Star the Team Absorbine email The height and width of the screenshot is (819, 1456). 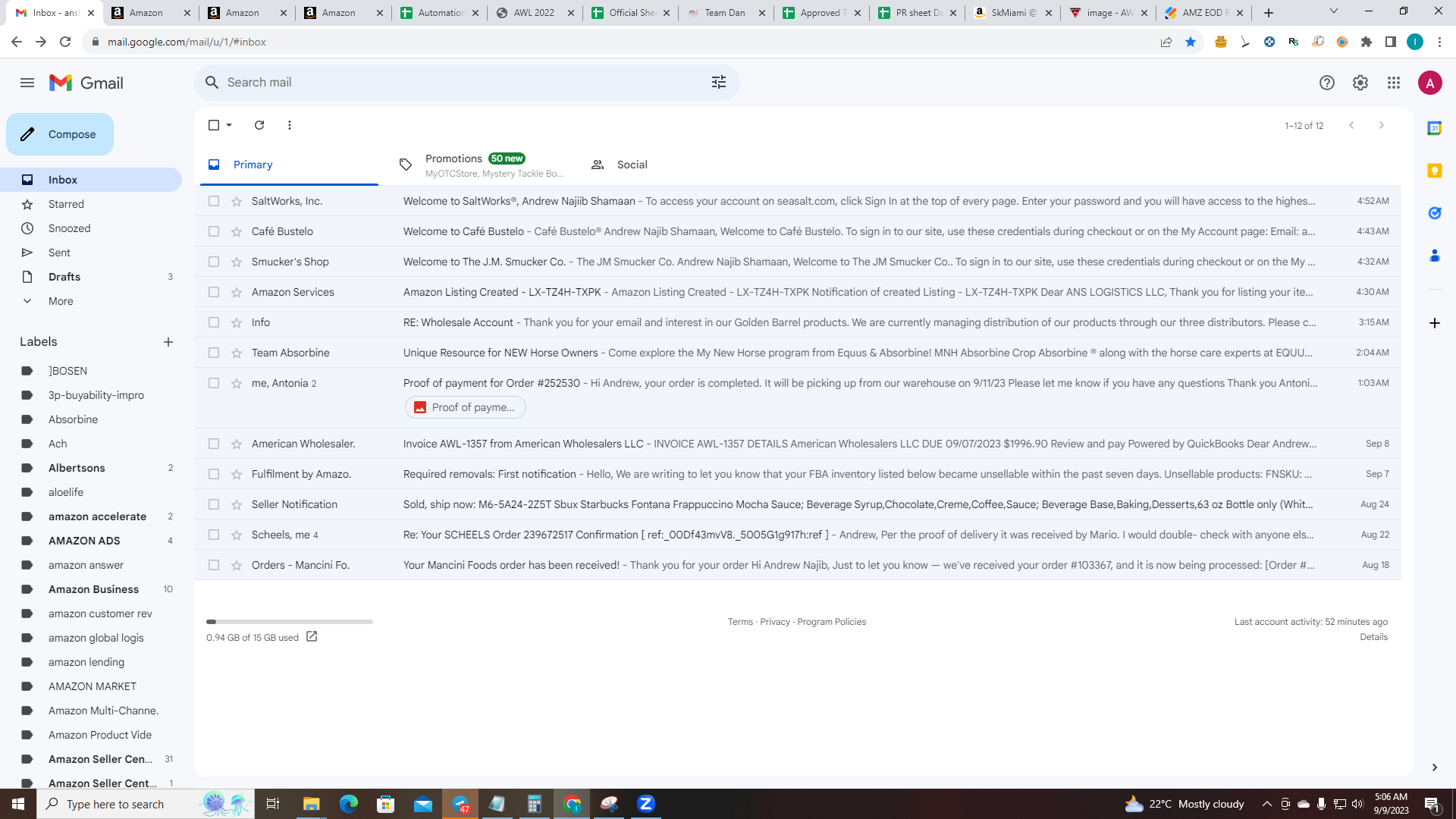(x=237, y=353)
